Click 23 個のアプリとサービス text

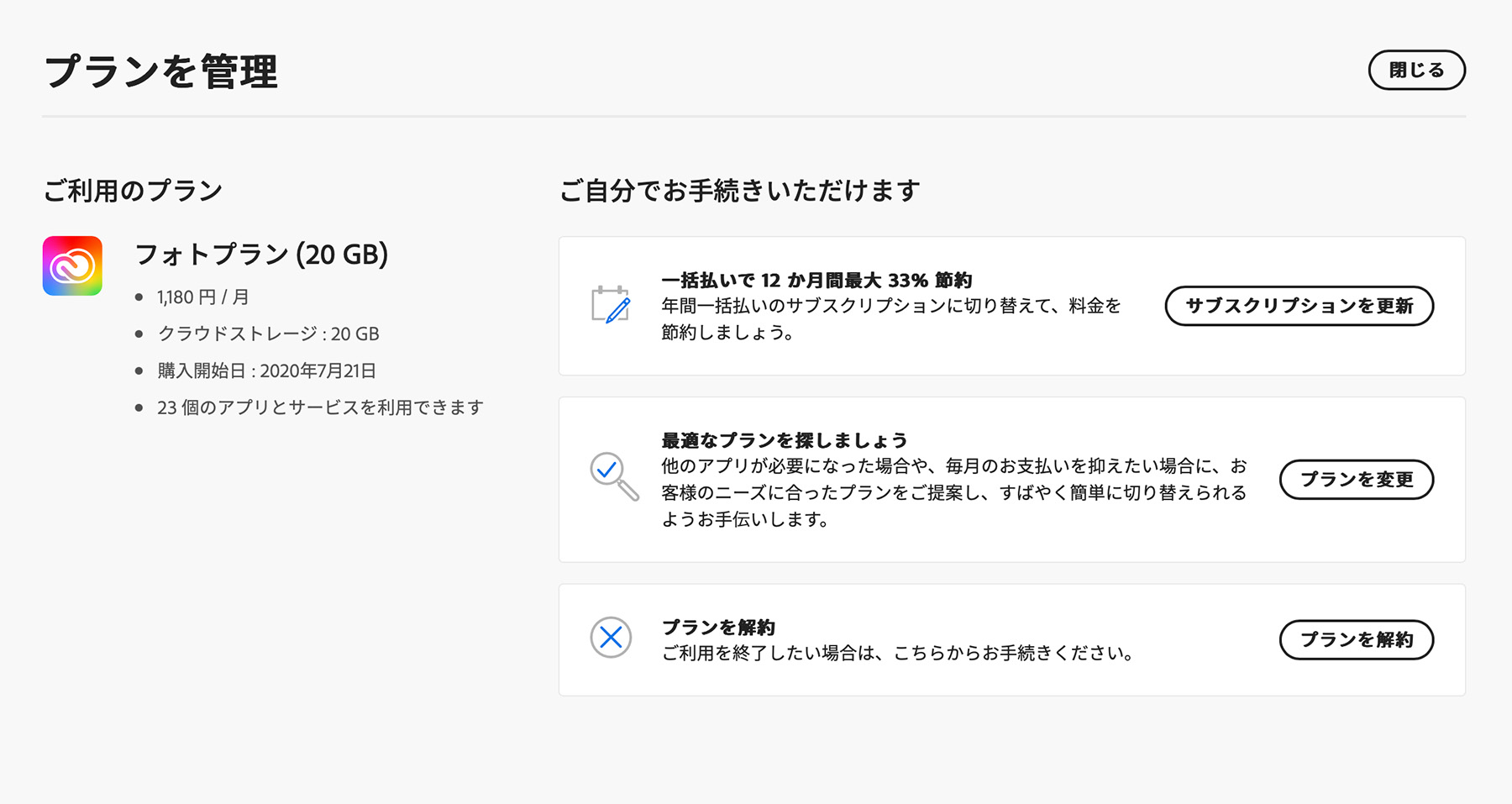click(x=320, y=408)
